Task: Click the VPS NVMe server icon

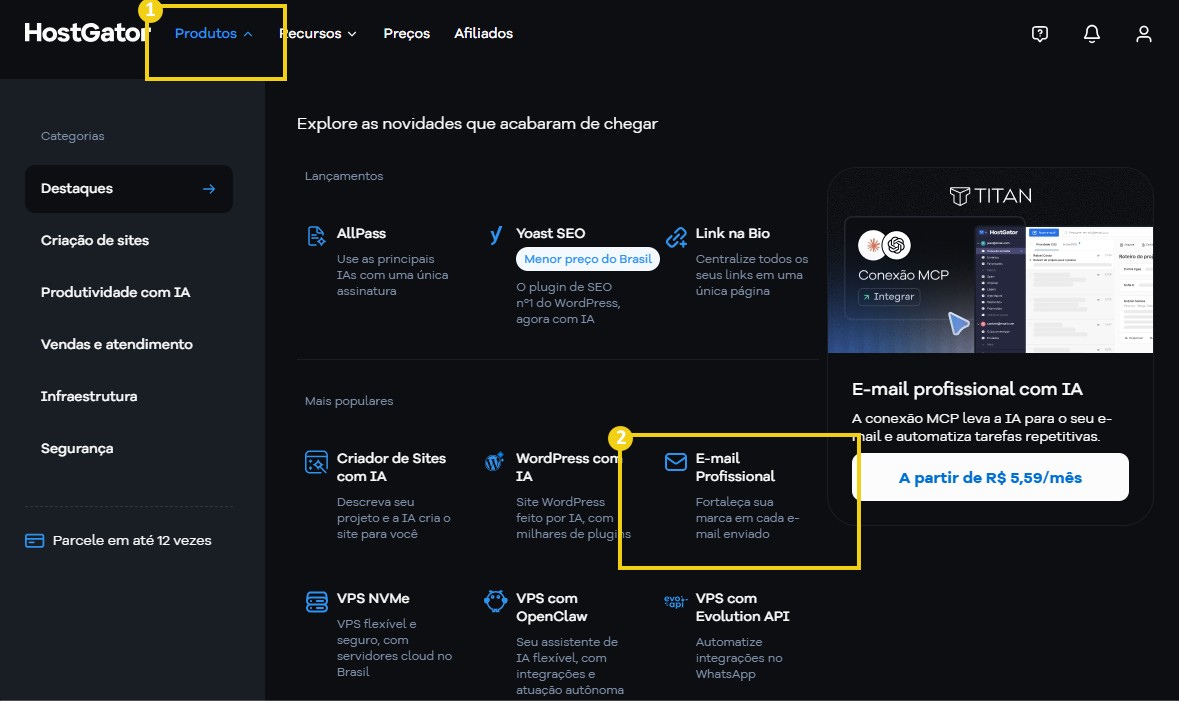Action: click(x=317, y=602)
